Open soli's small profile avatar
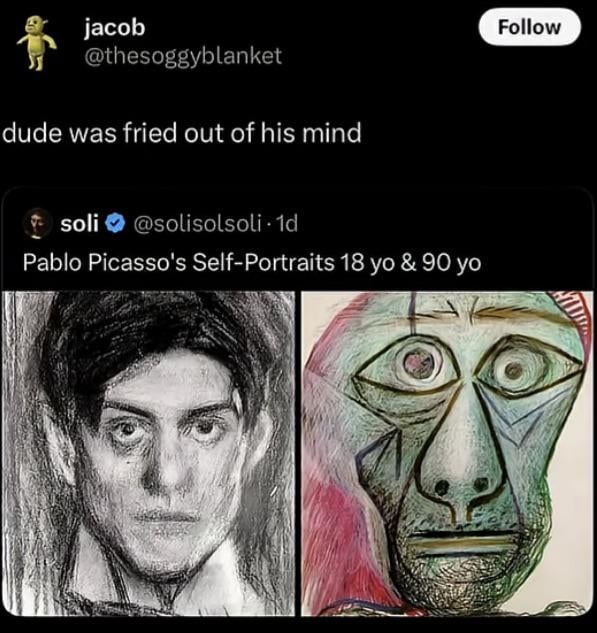The image size is (597, 633). click(37, 223)
